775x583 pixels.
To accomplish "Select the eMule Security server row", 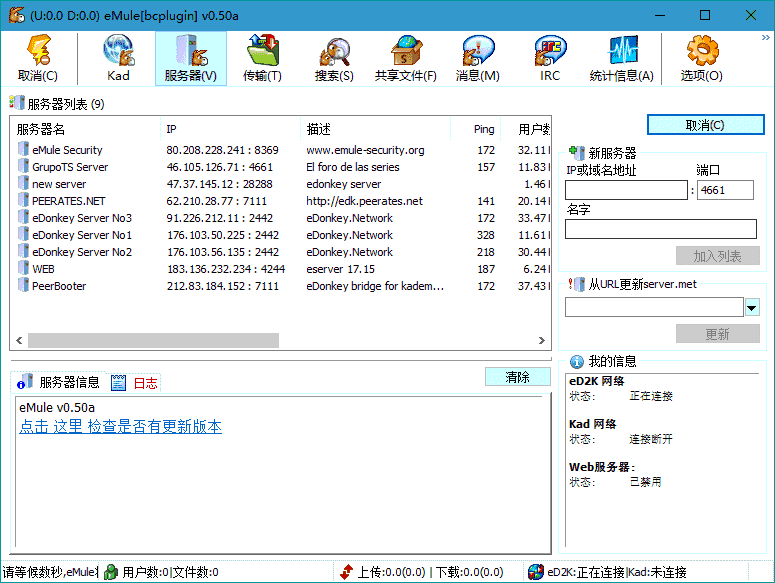I will [67, 150].
